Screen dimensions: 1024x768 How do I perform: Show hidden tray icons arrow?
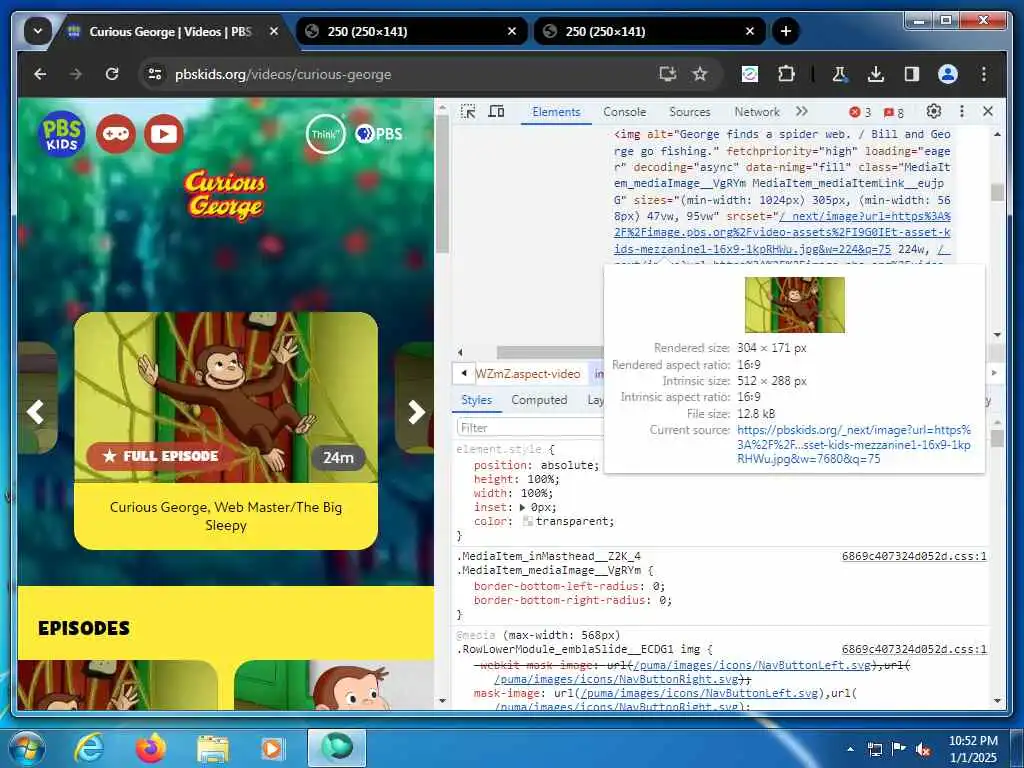tap(850, 748)
